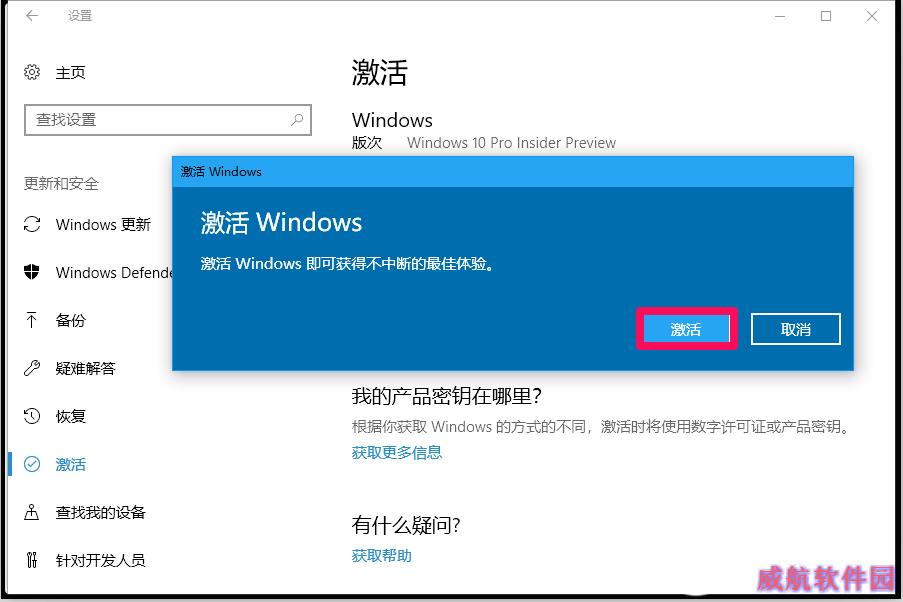The height and width of the screenshot is (602, 903).
Task: Select the Windows 更新 sync icon
Action: tap(32, 224)
